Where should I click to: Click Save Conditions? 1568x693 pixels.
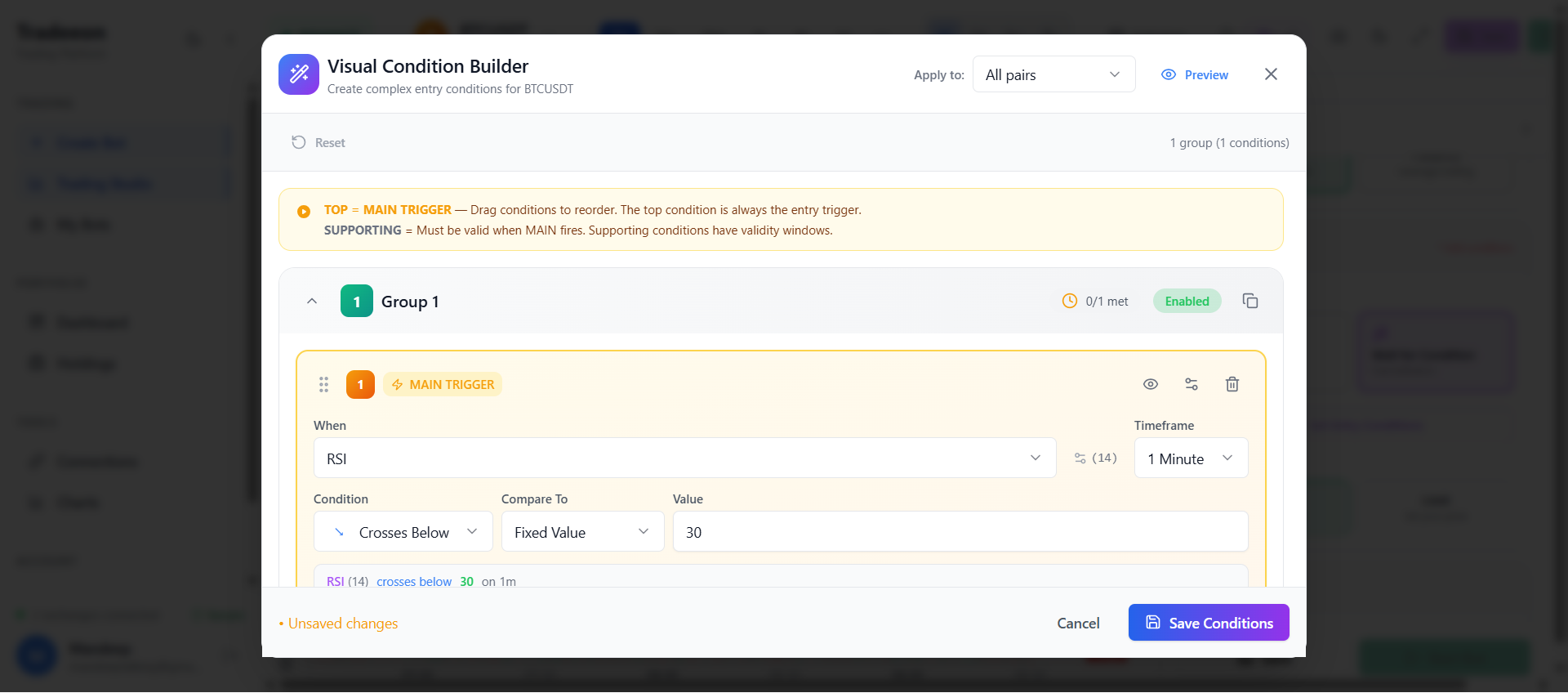[1209, 623]
